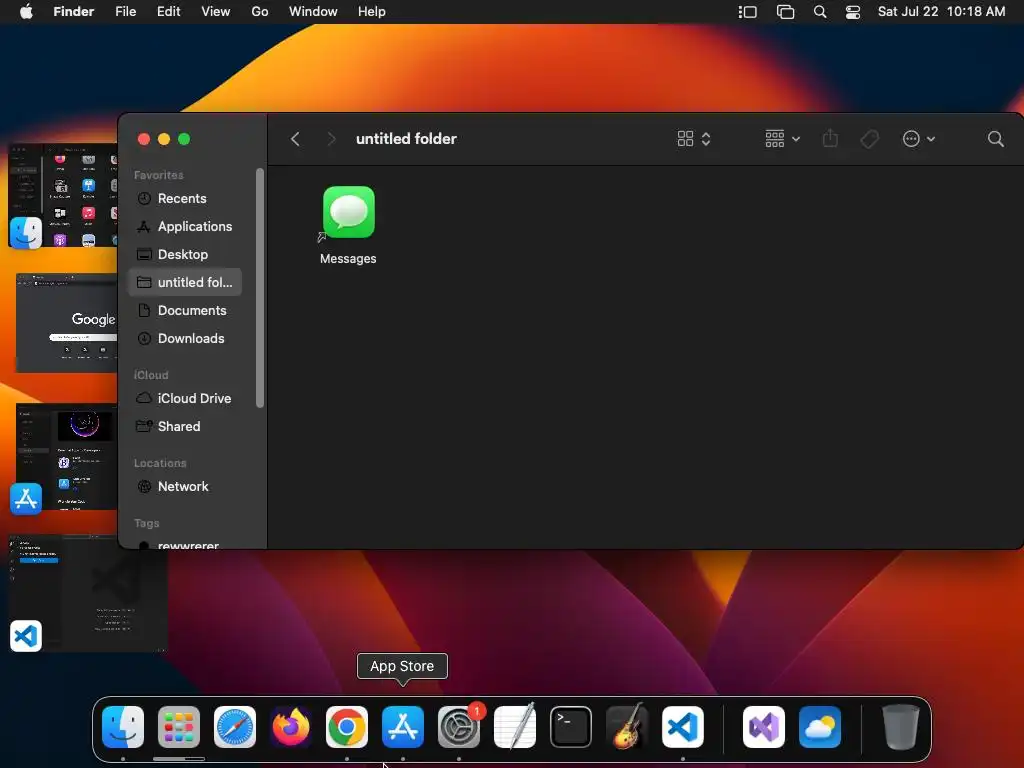Select untitled folder in the sidebar

point(185,282)
